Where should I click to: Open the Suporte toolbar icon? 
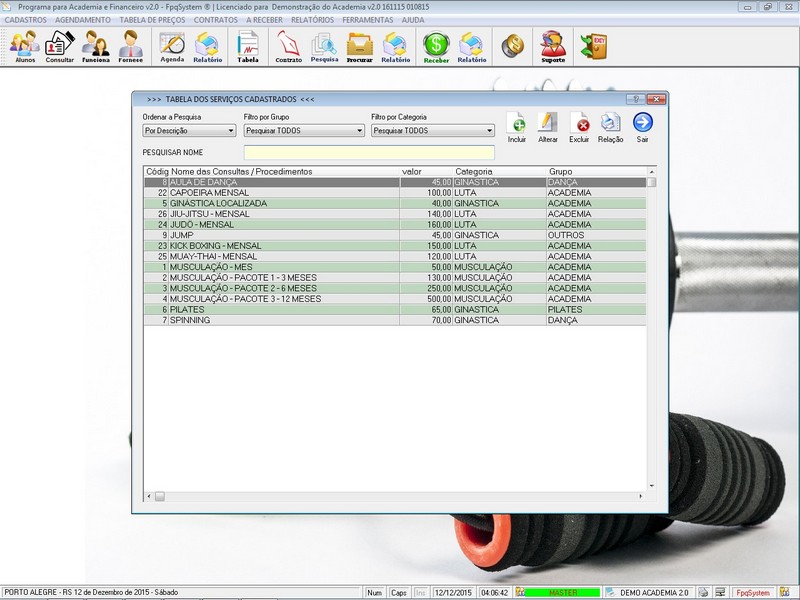[x=553, y=46]
